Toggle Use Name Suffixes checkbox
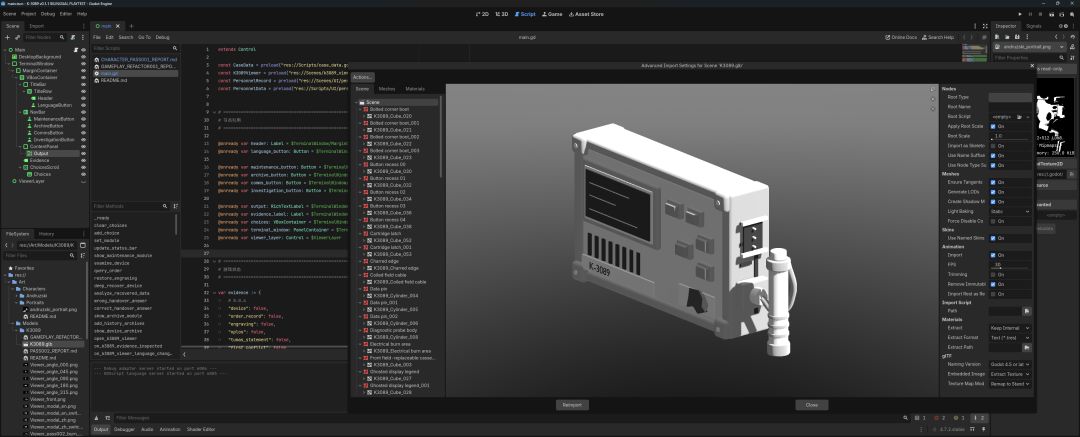This screenshot has height=437, width=1080. pos(993,156)
